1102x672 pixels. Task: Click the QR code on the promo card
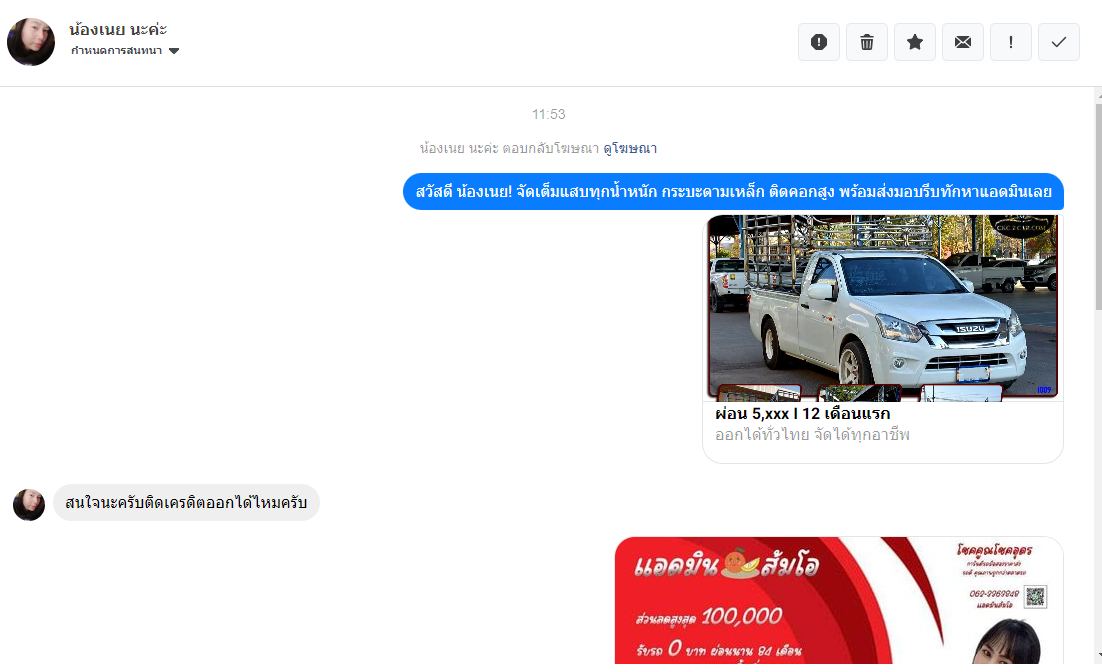(x=1035, y=597)
